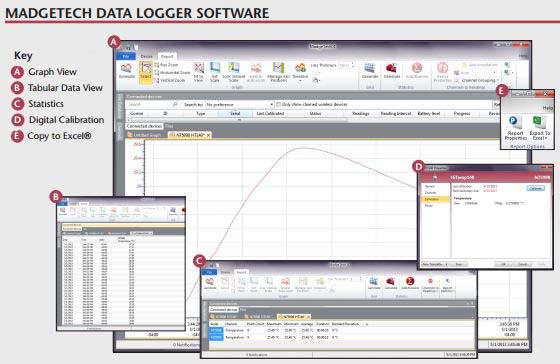Open Manage Axis Positions in ribbon
Viewport: 560px width, 364px height.
click(x=278, y=72)
